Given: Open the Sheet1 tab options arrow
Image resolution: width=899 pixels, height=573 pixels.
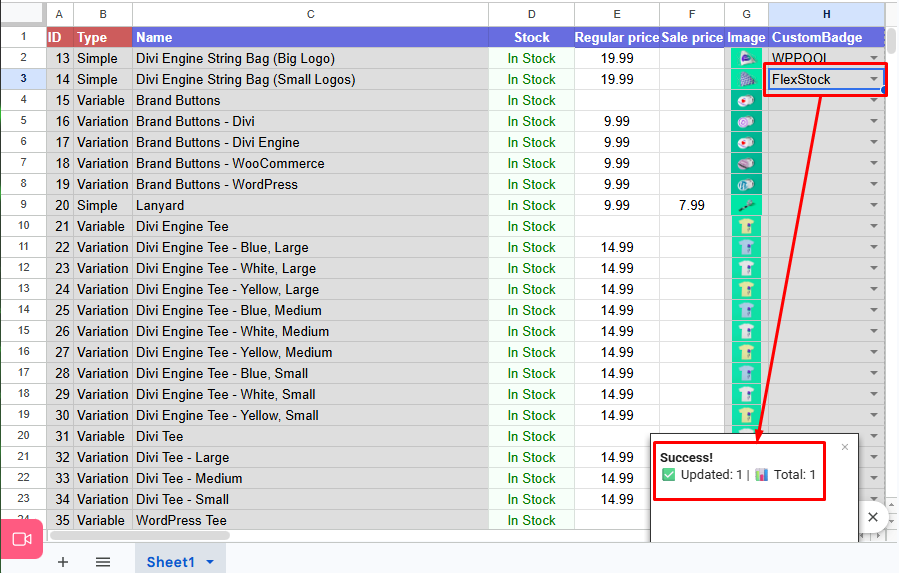Looking at the screenshot, I should tap(210, 562).
